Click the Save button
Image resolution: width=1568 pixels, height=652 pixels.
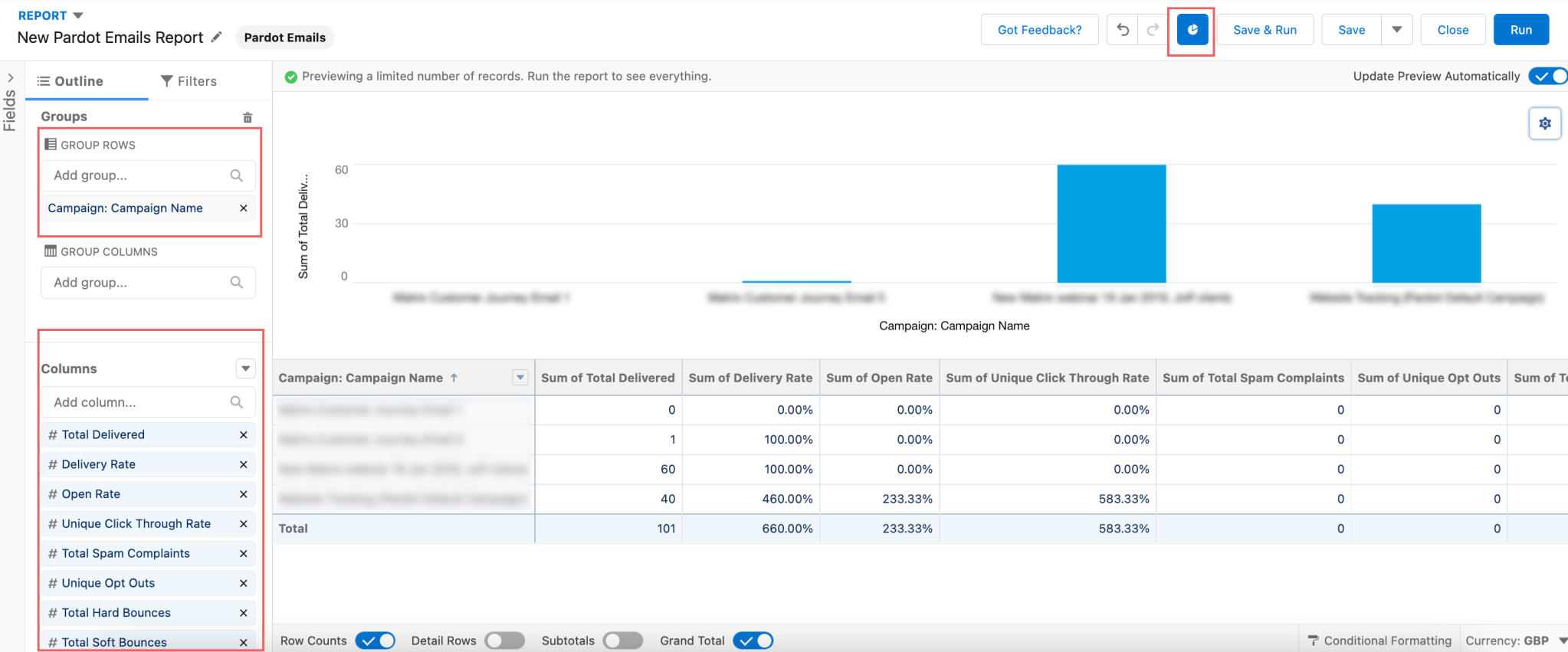coord(1351,30)
